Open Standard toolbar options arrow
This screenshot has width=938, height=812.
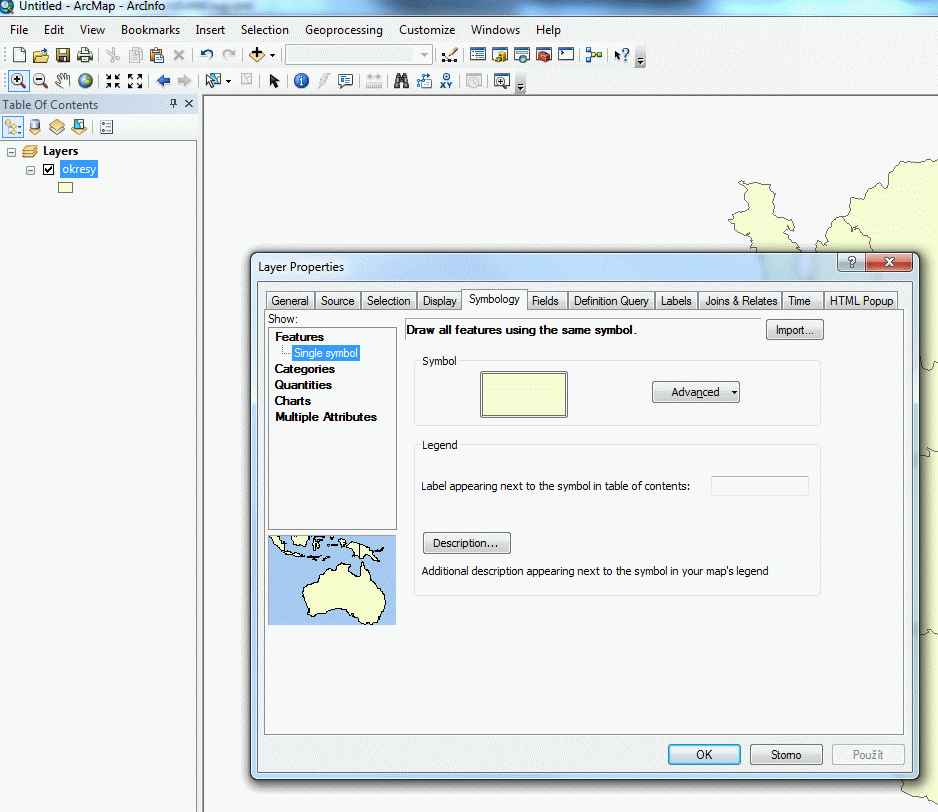coord(641,59)
